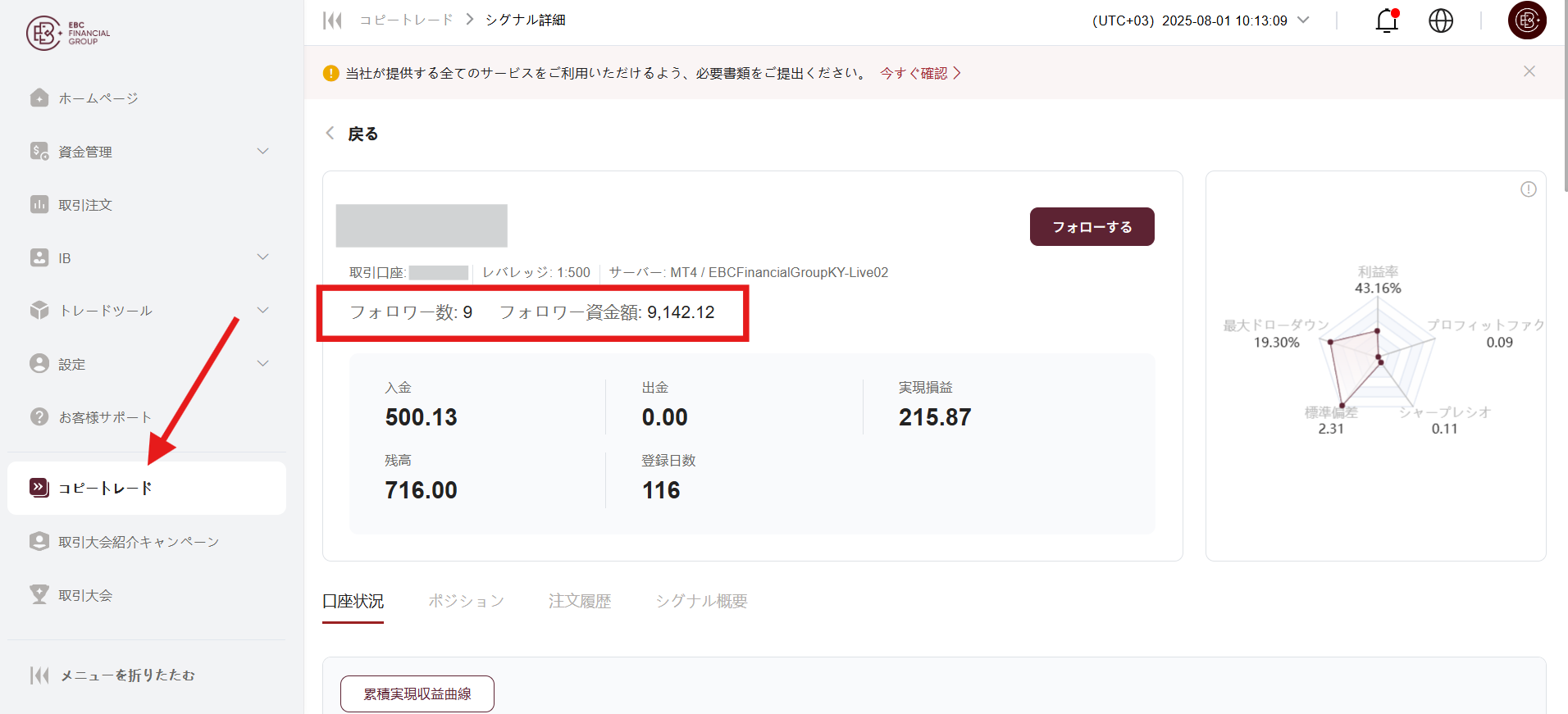Screen dimensions: 1568x714
Task: Click the サーバー MT4 server text
Action: 748,272
